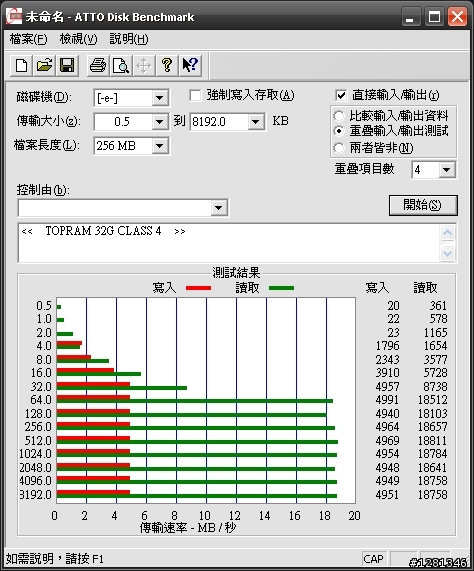
Task: Open the 檔案(F) menu
Action: pyautogui.click(x=28, y=39)
